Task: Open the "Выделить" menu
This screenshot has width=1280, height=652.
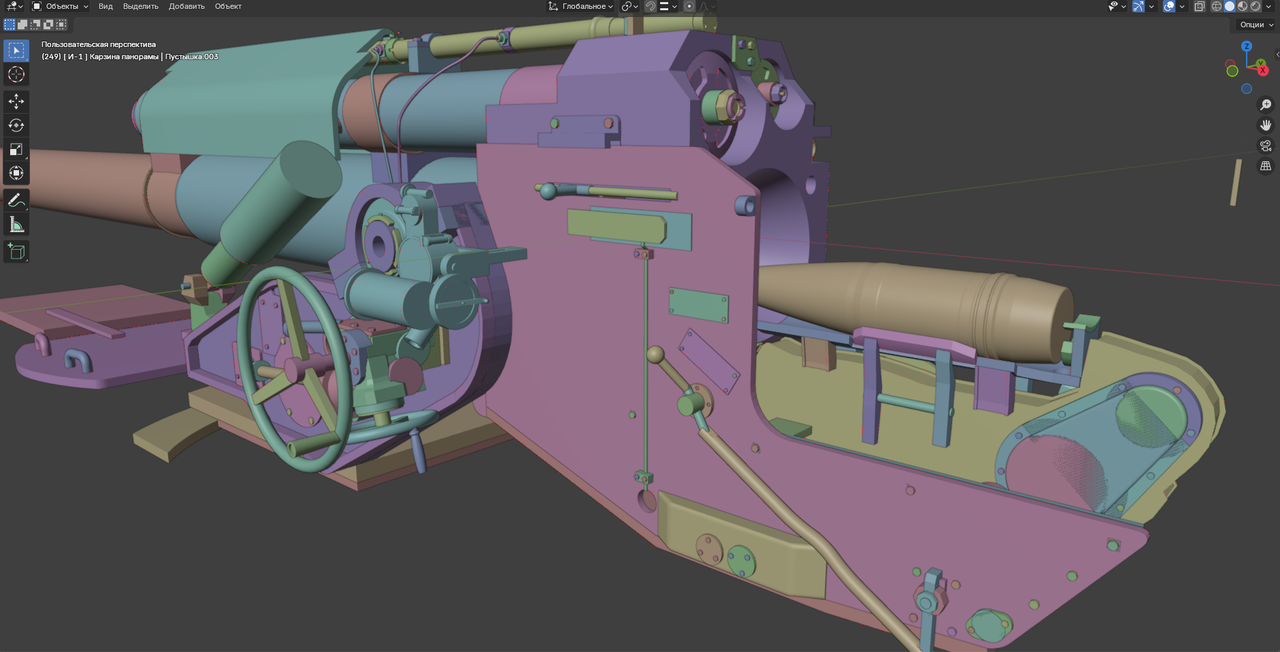Action: pos(141,6)
